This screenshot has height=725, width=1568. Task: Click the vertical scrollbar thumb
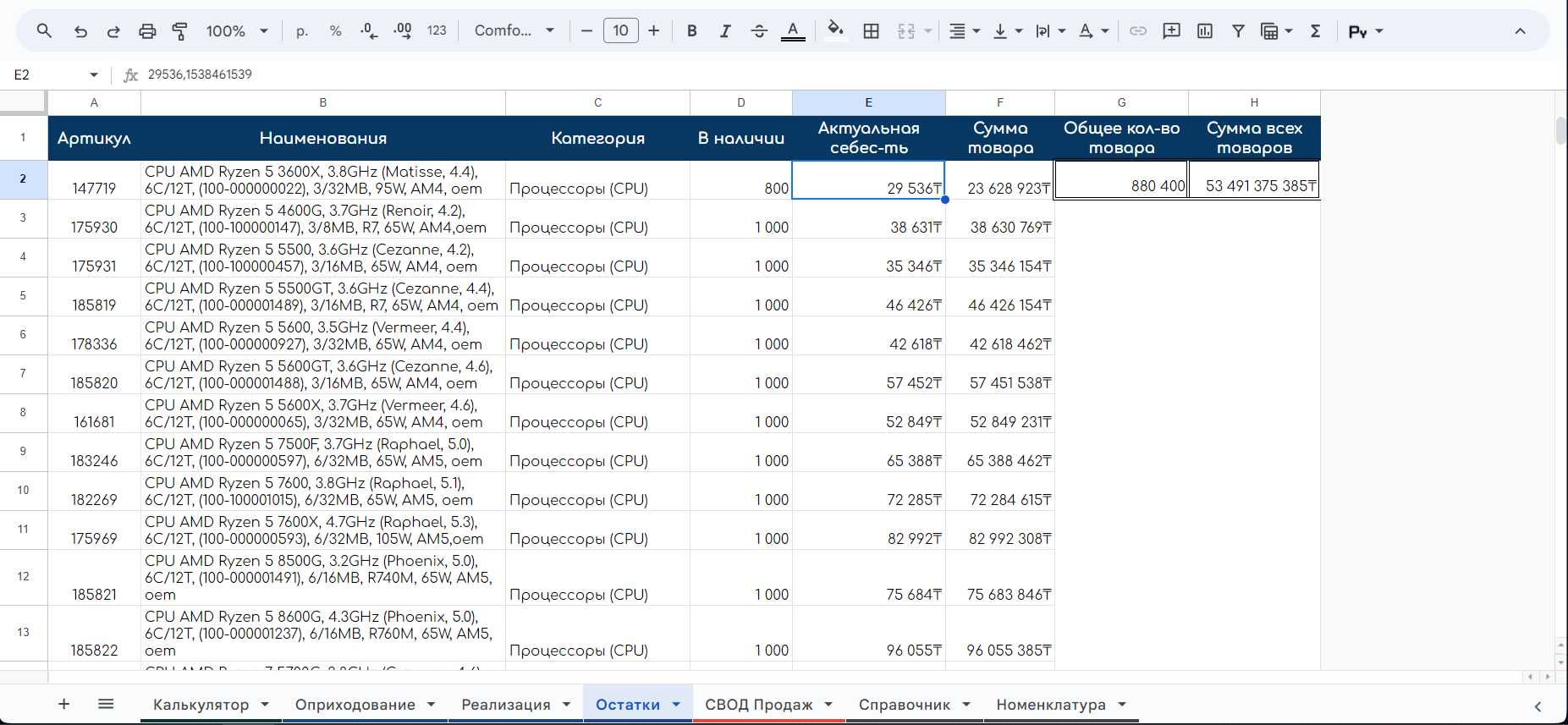(1560, 130)
